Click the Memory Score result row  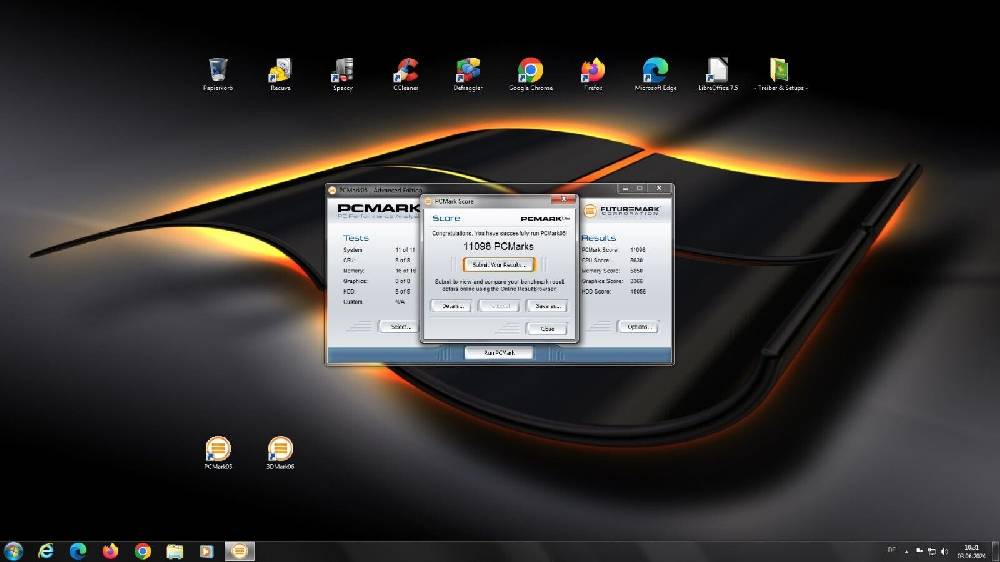pyautogui.click(x=613, y=270)
